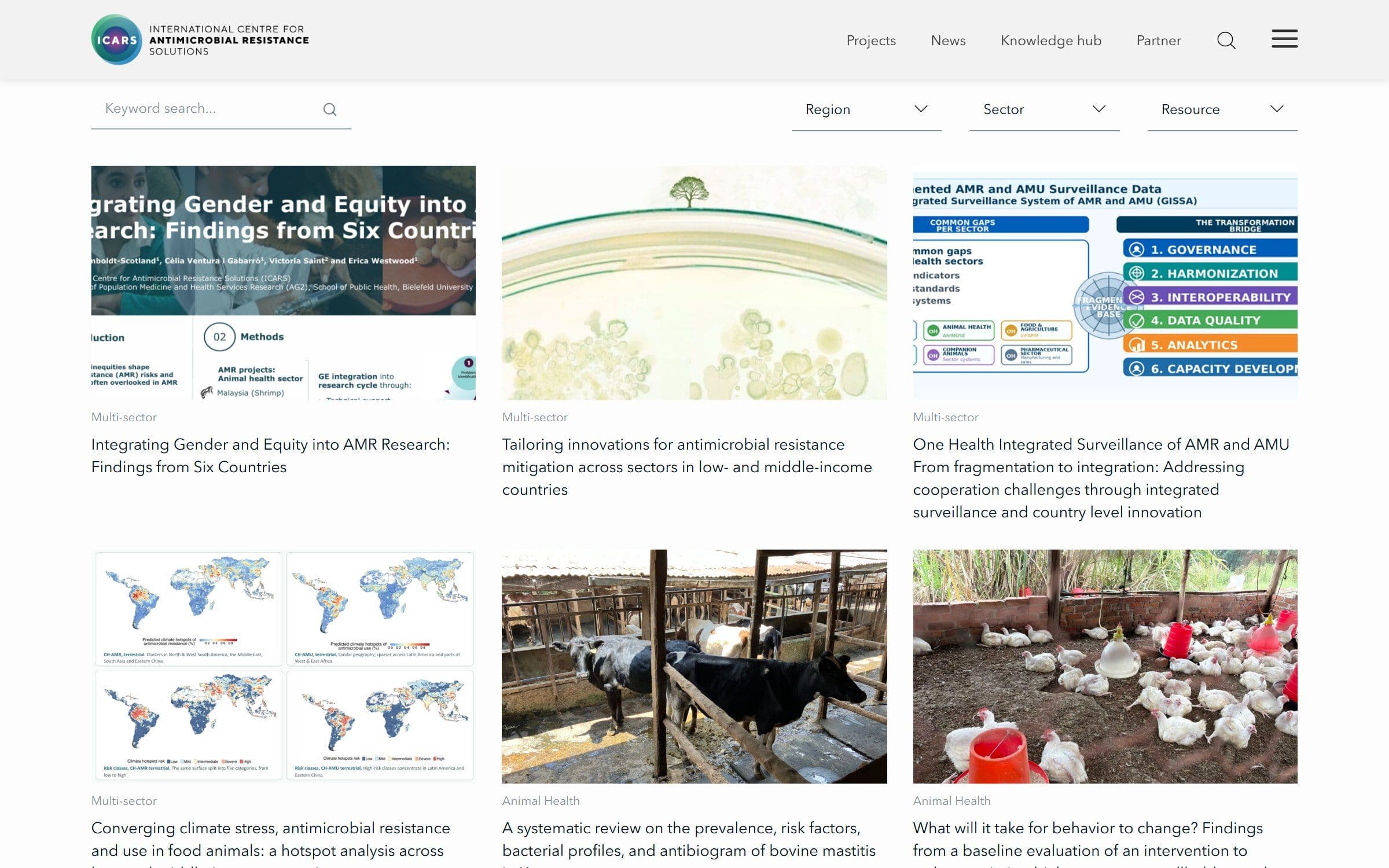This screenshot has height=868, width=1389.
Task: Open Tailoring innovations for antimicrobial resistance title
Action: [x=687, y=466]
